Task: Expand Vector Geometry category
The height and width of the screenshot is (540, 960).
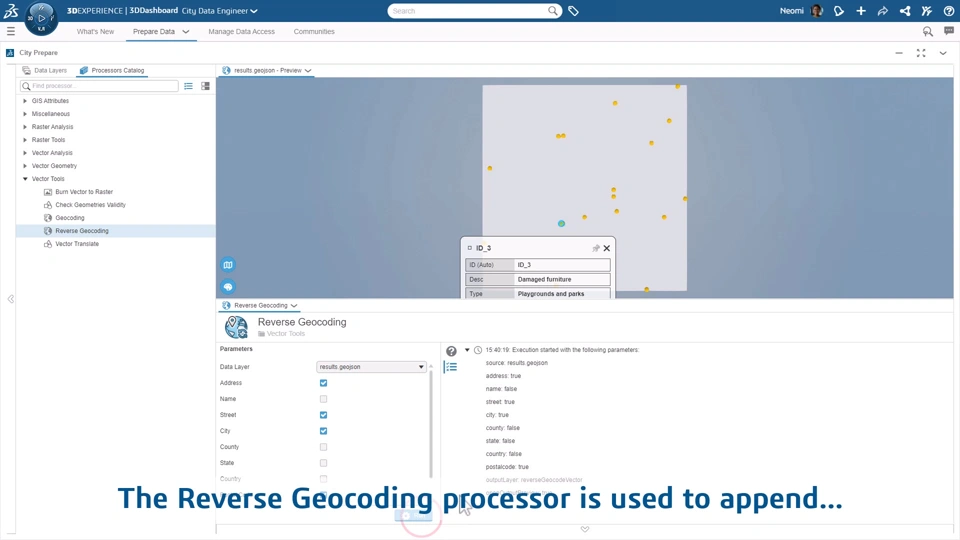Action: pos(25,166)
